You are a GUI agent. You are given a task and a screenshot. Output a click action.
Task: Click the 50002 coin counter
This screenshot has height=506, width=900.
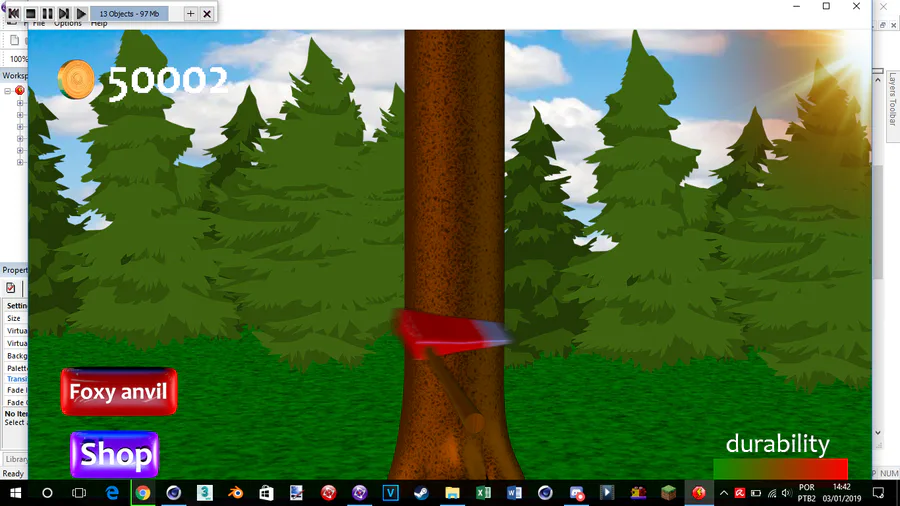pyautogui.click(x=168, y=81)
